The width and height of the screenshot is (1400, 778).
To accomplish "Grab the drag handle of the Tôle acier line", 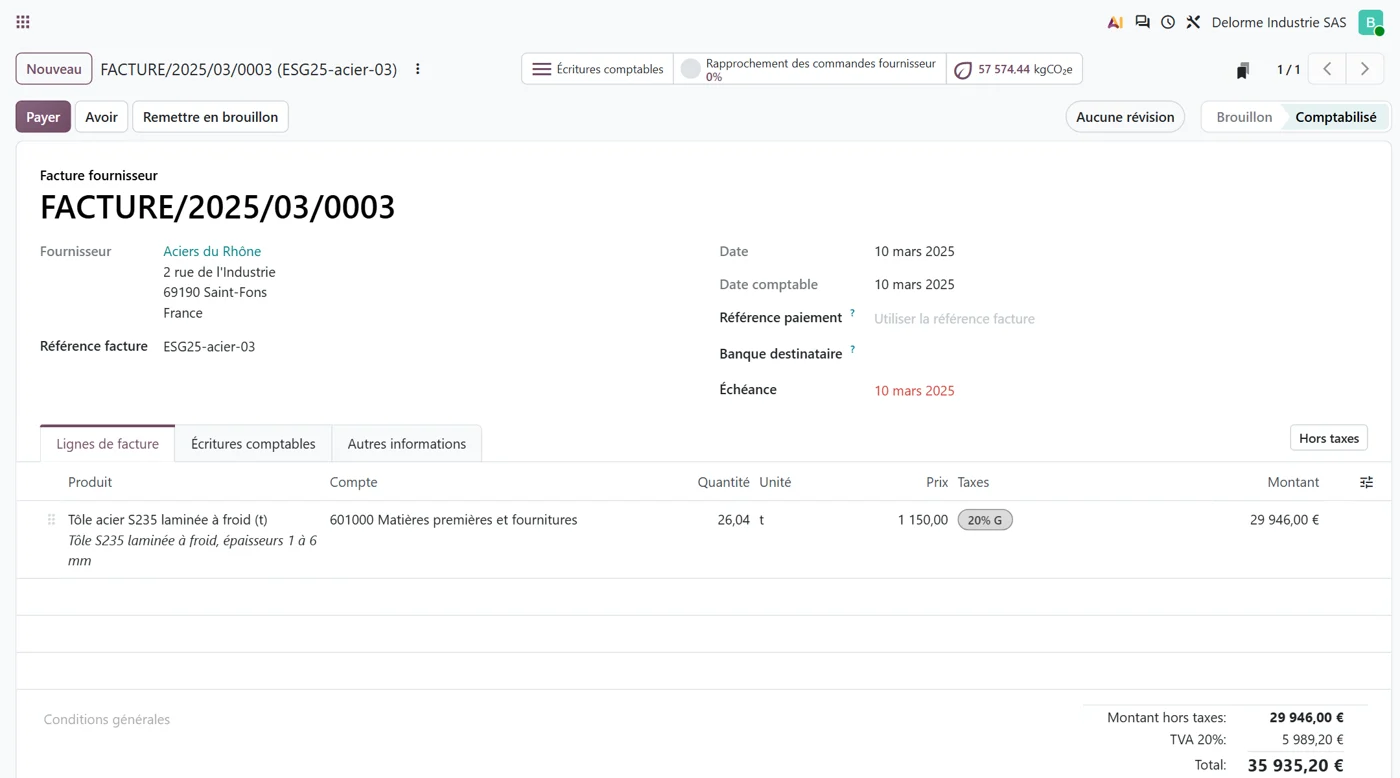I will (51, 520).
